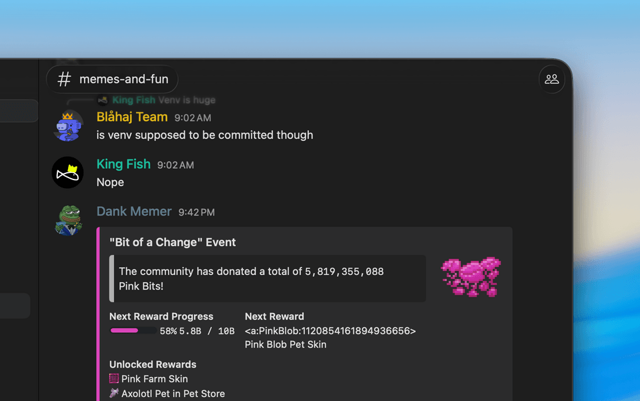The image size is (640, 401).
Task: Click the 'Next Reward Progress' heading
Action: [x=161, y=316]
